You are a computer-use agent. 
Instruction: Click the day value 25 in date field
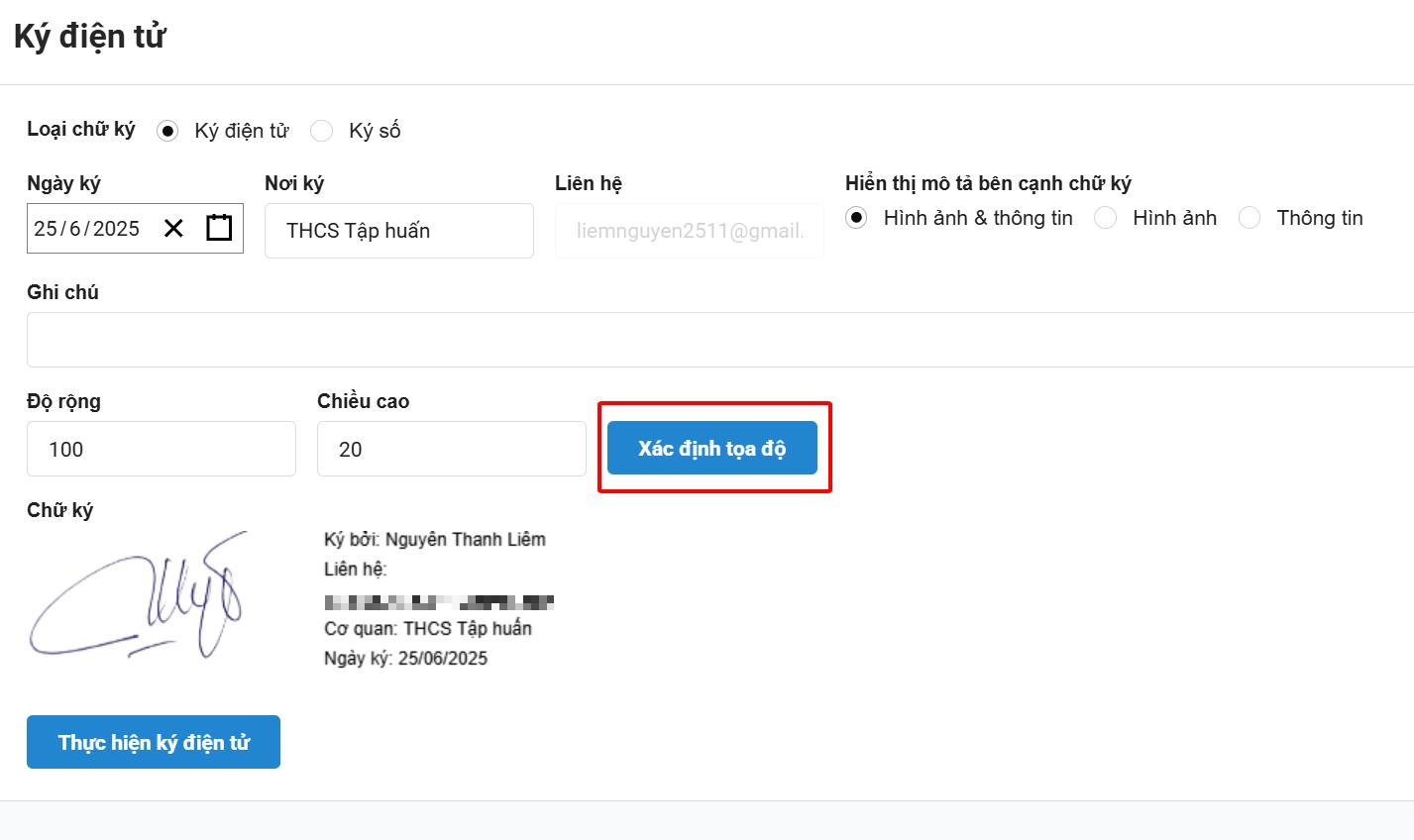click(45, 229)
